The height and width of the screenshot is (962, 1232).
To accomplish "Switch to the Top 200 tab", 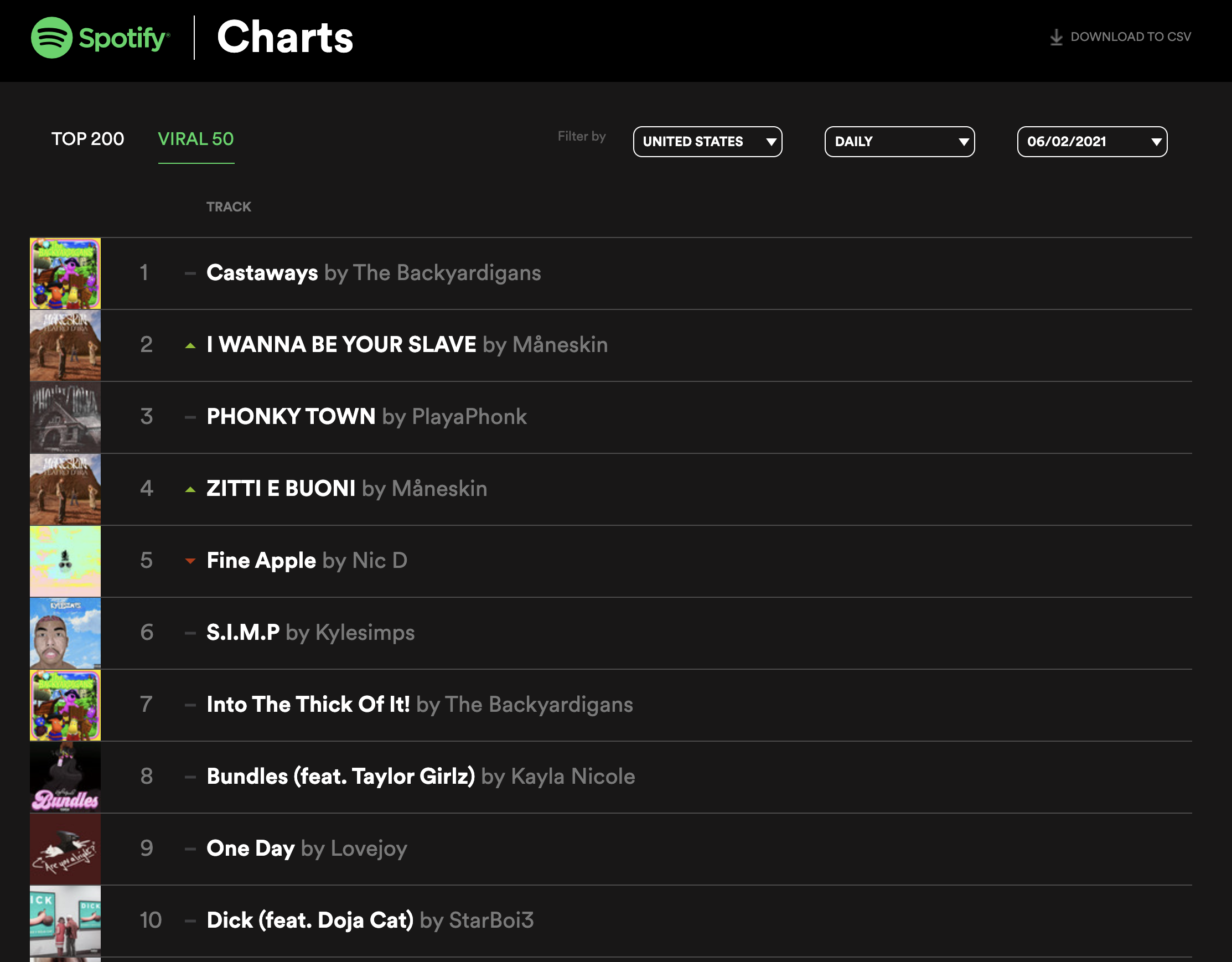I will tap(88, 139).
